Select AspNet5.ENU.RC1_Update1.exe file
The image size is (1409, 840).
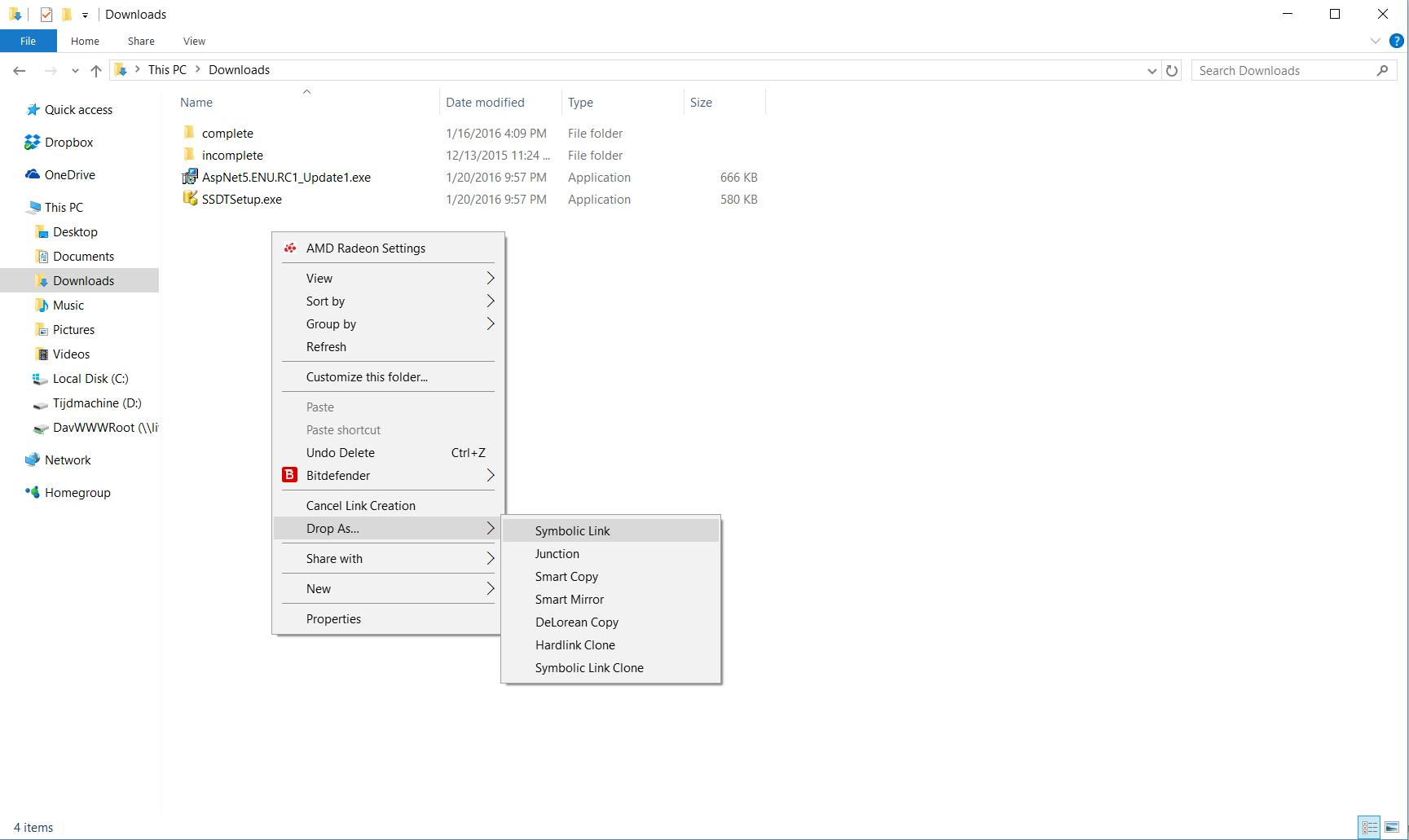click(x=286, y=178)
